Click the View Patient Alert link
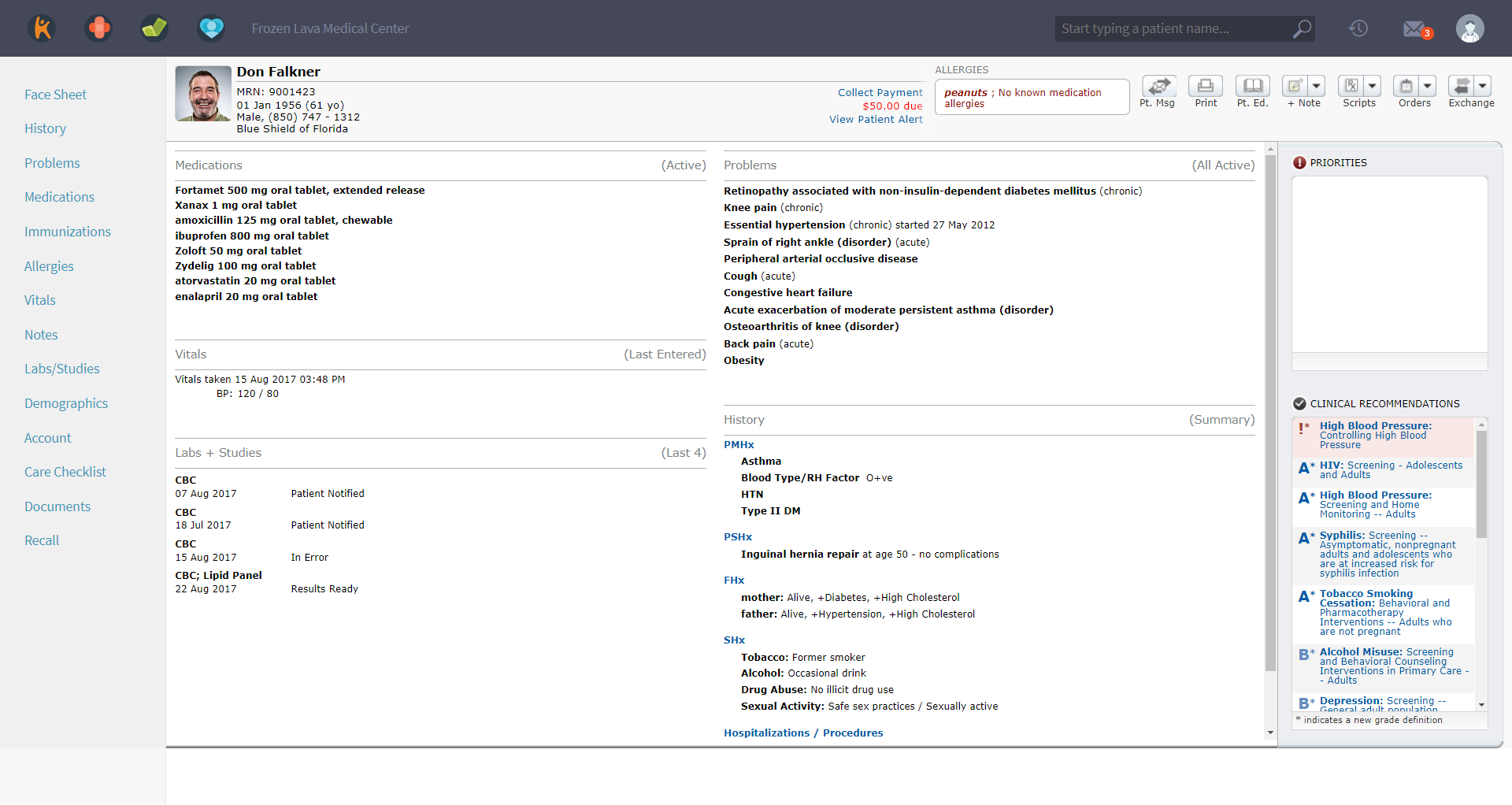 pos(876,120)
